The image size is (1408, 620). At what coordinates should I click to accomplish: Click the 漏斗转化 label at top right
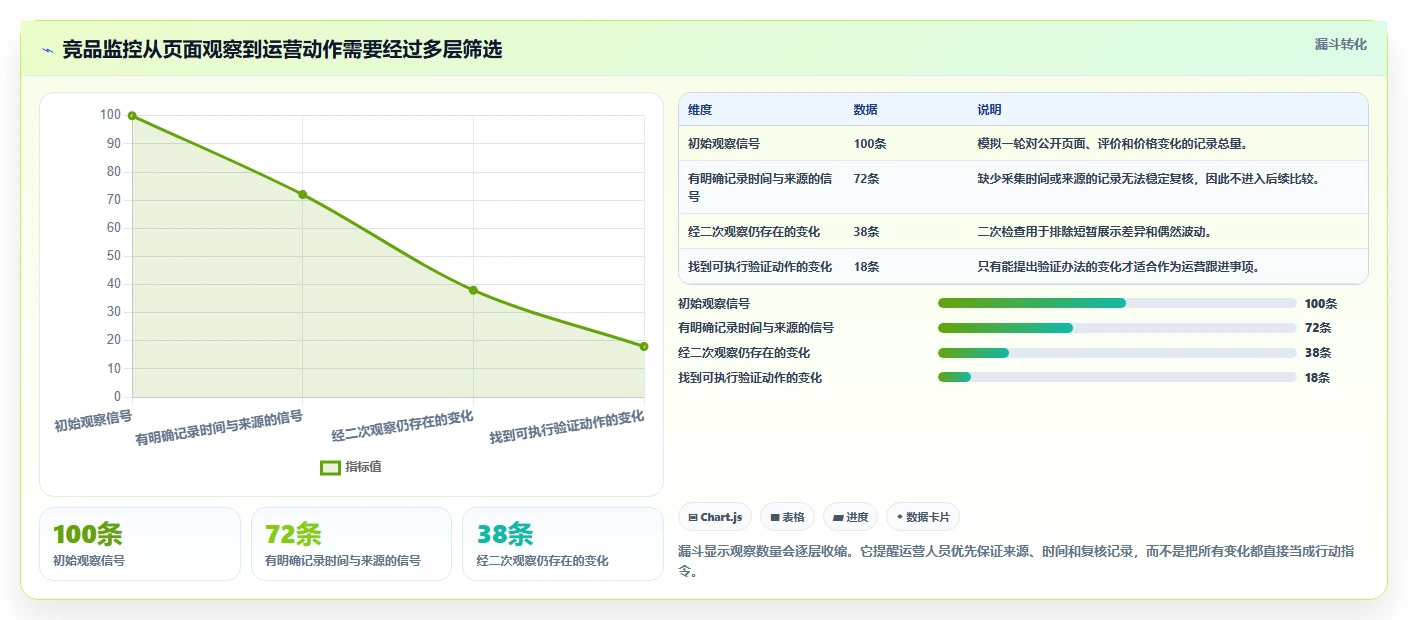[1340, 44]
